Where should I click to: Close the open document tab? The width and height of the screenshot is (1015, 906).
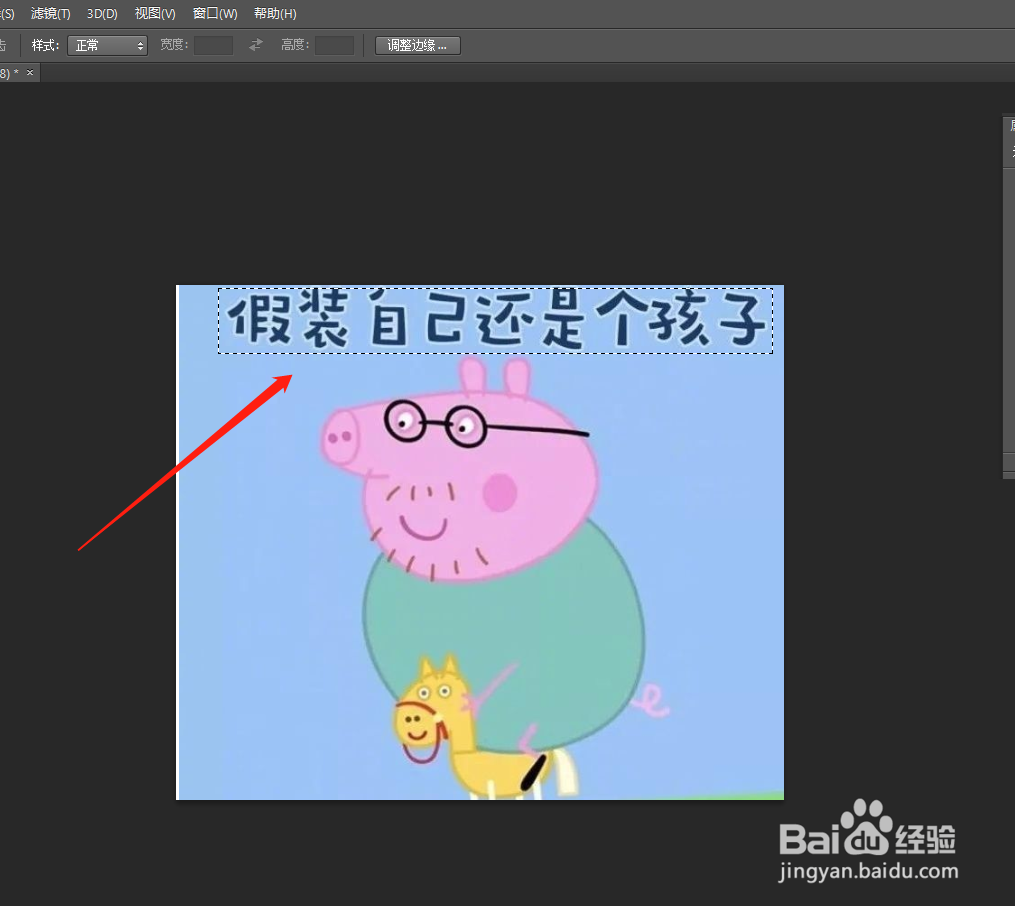pos(30,72)
